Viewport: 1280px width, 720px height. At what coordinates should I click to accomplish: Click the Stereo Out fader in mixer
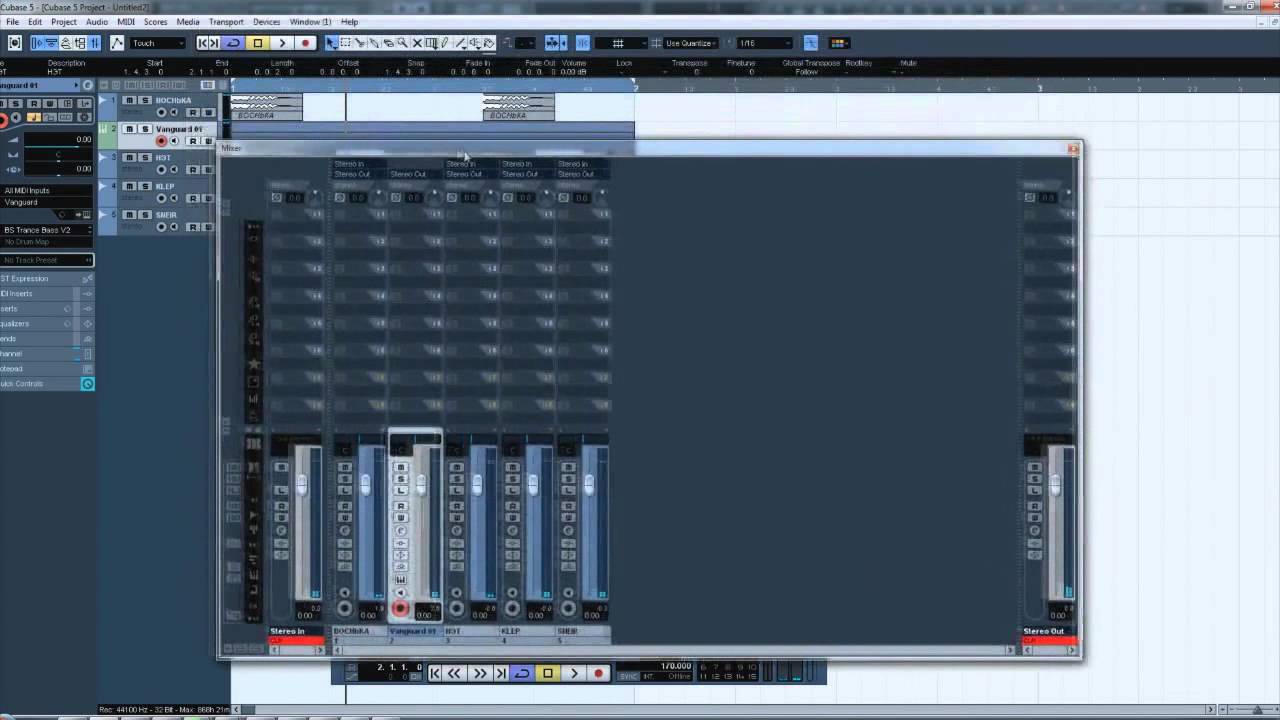tap(1055, 484)
